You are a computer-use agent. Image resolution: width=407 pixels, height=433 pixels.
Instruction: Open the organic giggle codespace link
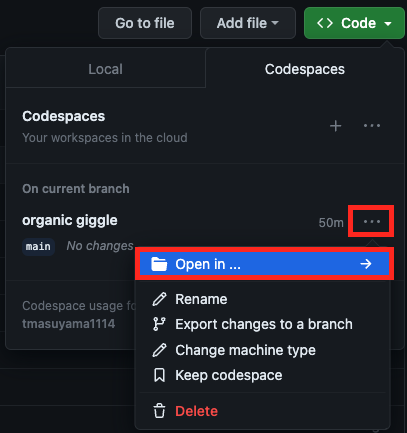point(70,220)
